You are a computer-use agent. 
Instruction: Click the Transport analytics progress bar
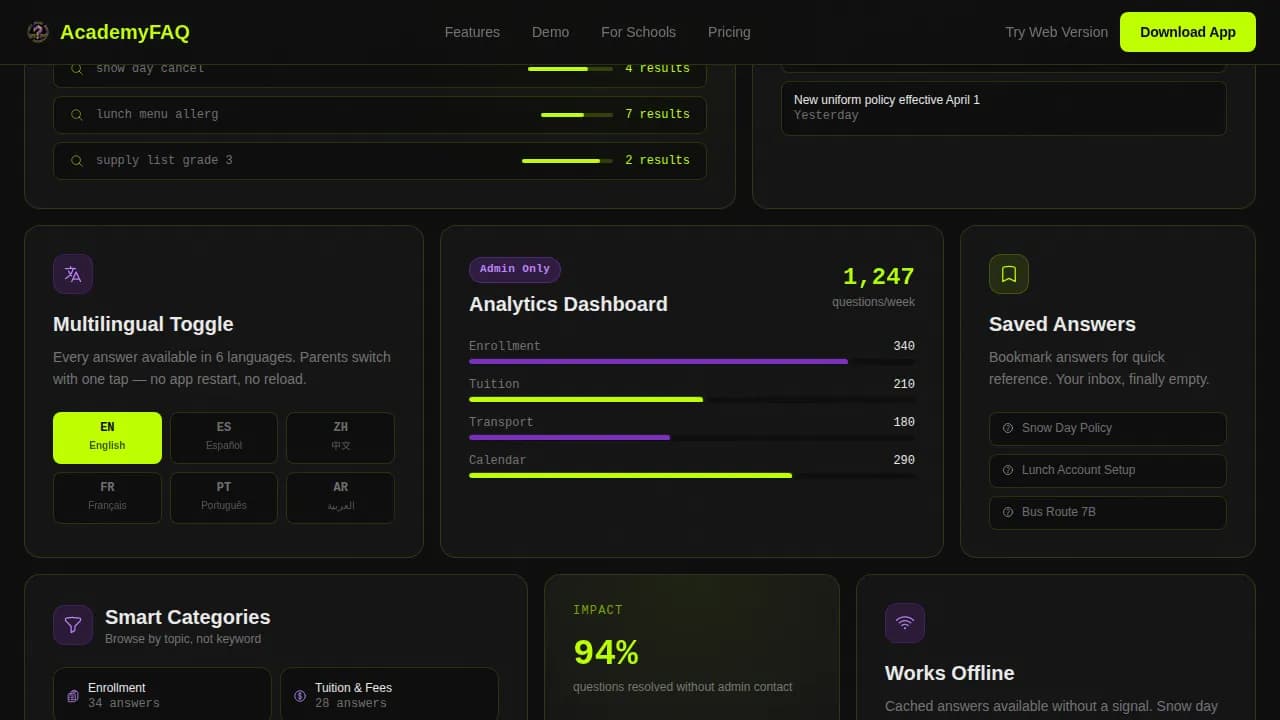[x=692, y=437]
